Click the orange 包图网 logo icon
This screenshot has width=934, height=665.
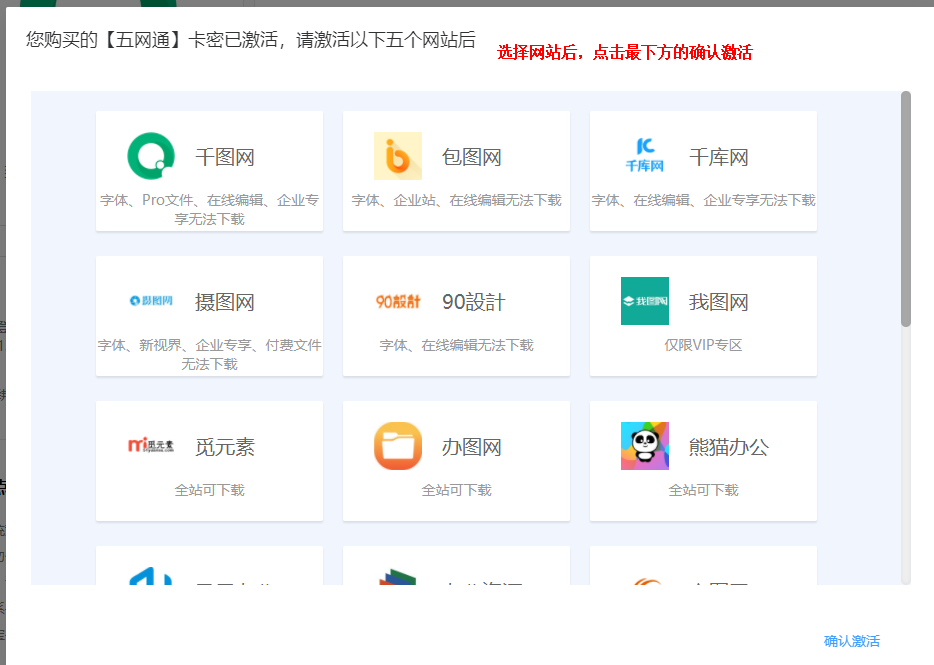click(398, 156)
